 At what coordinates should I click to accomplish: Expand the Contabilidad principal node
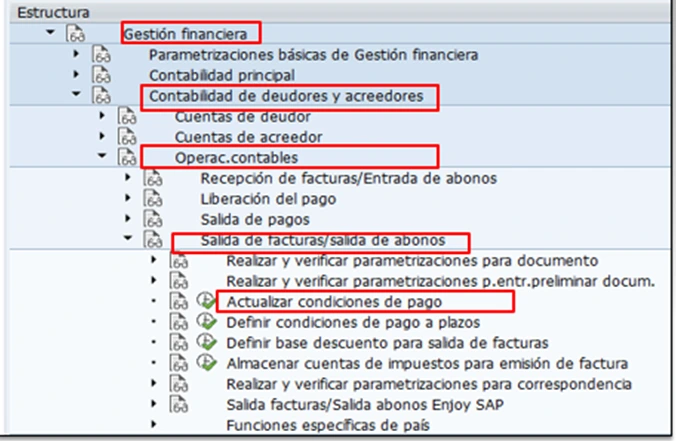76,74
